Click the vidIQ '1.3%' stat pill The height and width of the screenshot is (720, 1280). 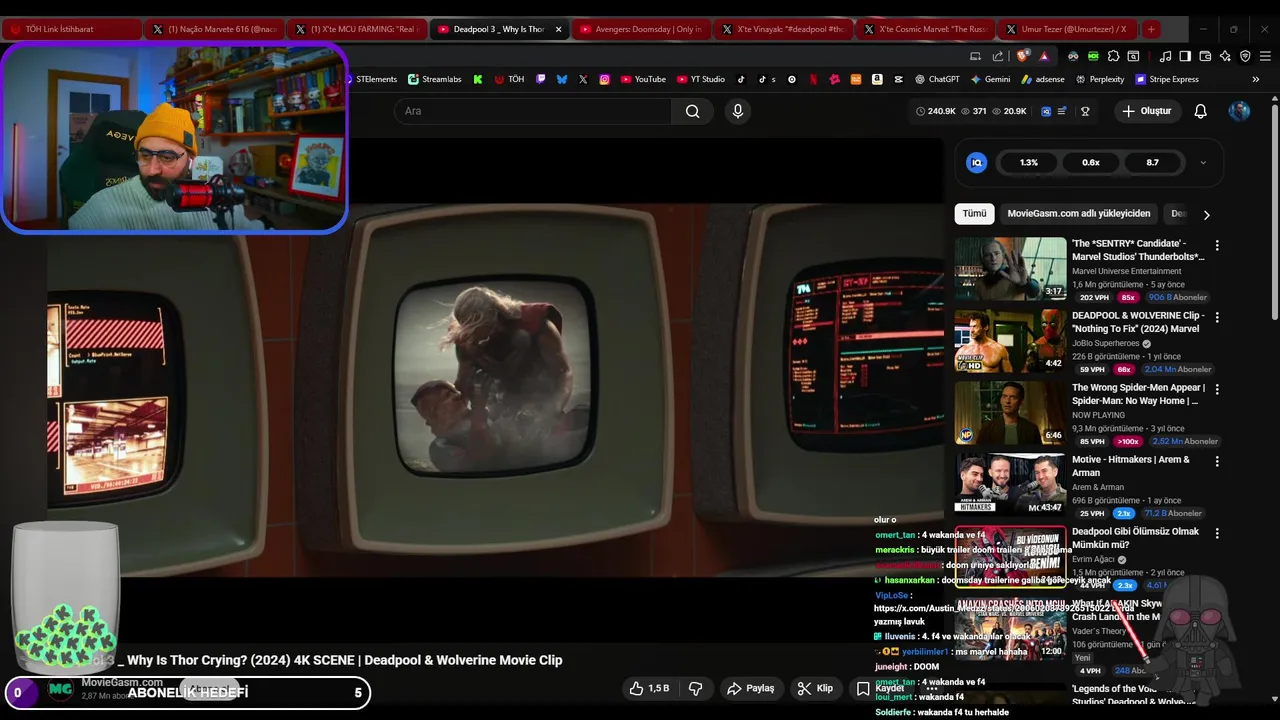1029,162
